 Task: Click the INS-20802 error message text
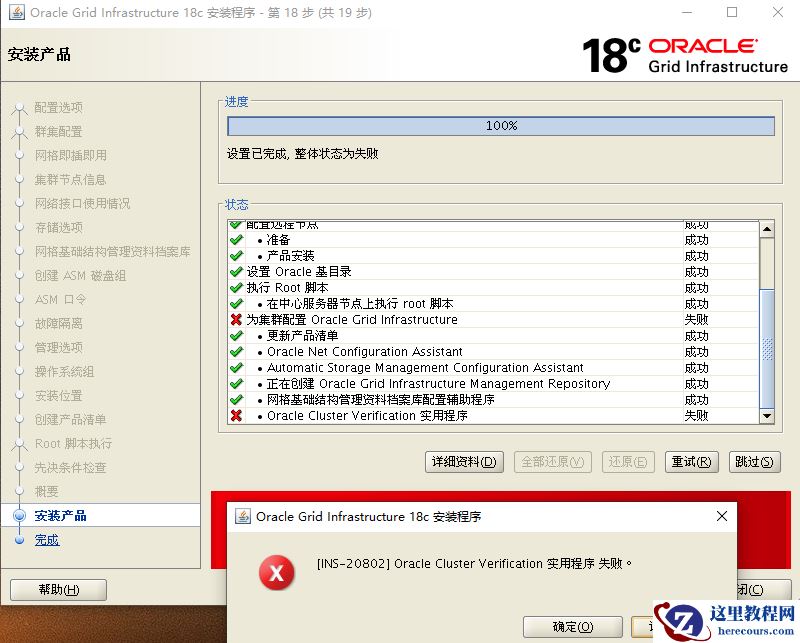point(474,563)
